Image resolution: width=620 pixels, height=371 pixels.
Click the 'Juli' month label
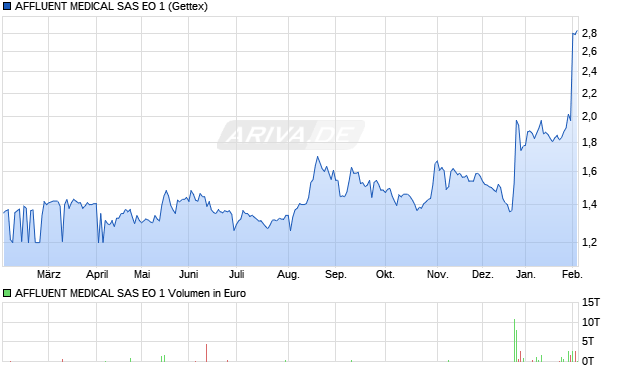[x=236, y=274]
